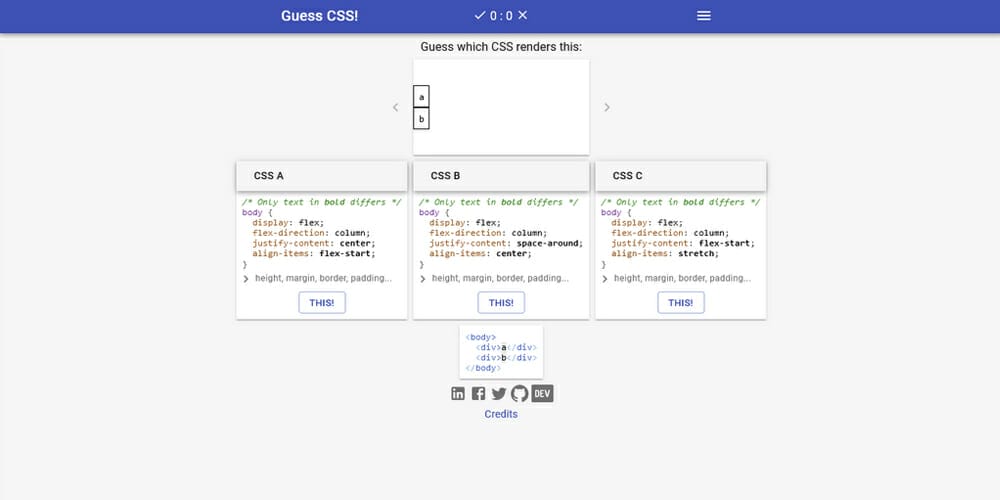Click the wrong-answers X icon in score
Viewport: 1000px width, 500px height.
point(522,15)
